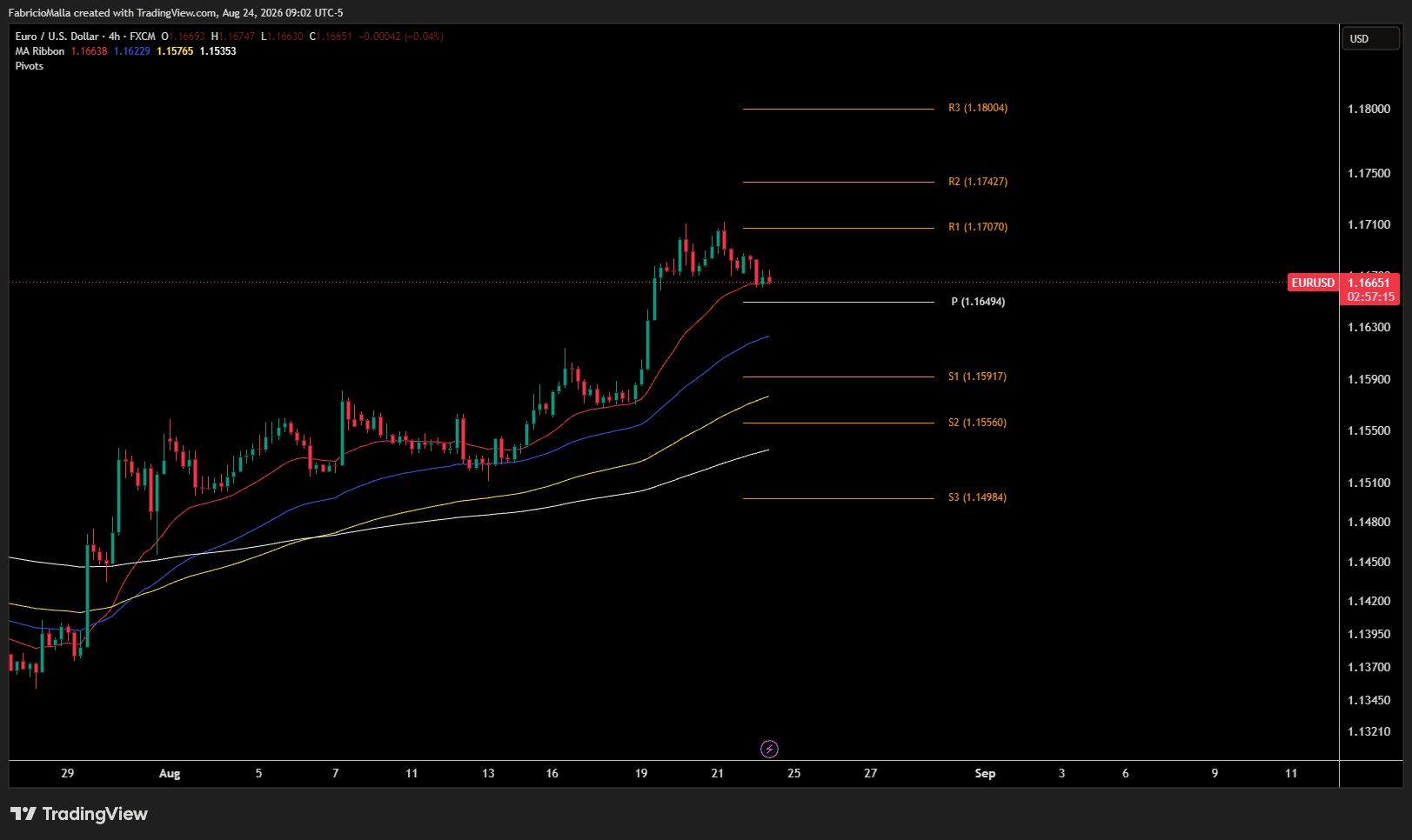Click date 21 on the time axis

pos(718,773)
